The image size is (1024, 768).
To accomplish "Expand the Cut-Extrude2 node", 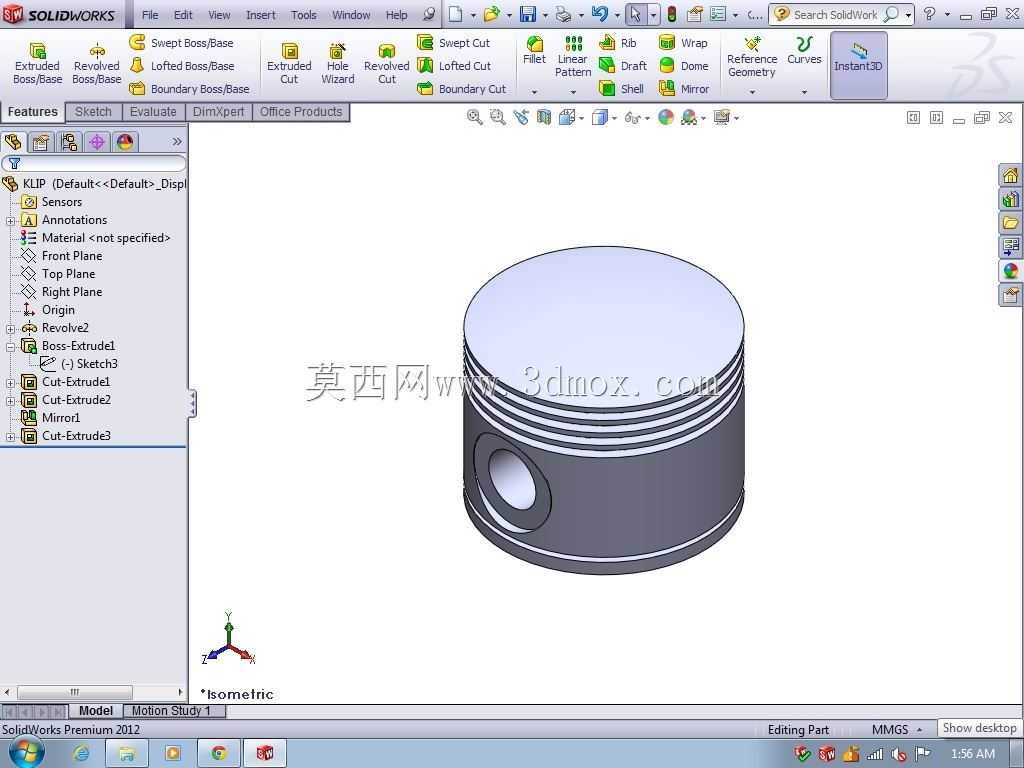I will click(x=10, y=400).
